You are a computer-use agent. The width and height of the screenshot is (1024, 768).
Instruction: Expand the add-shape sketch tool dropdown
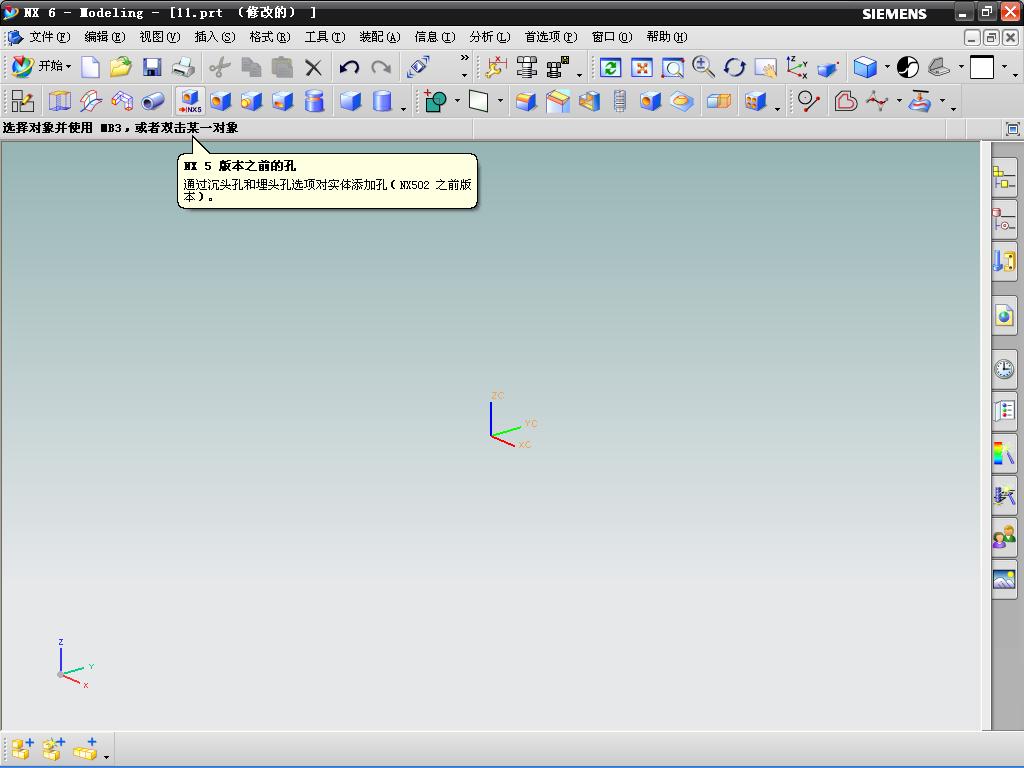457,101
